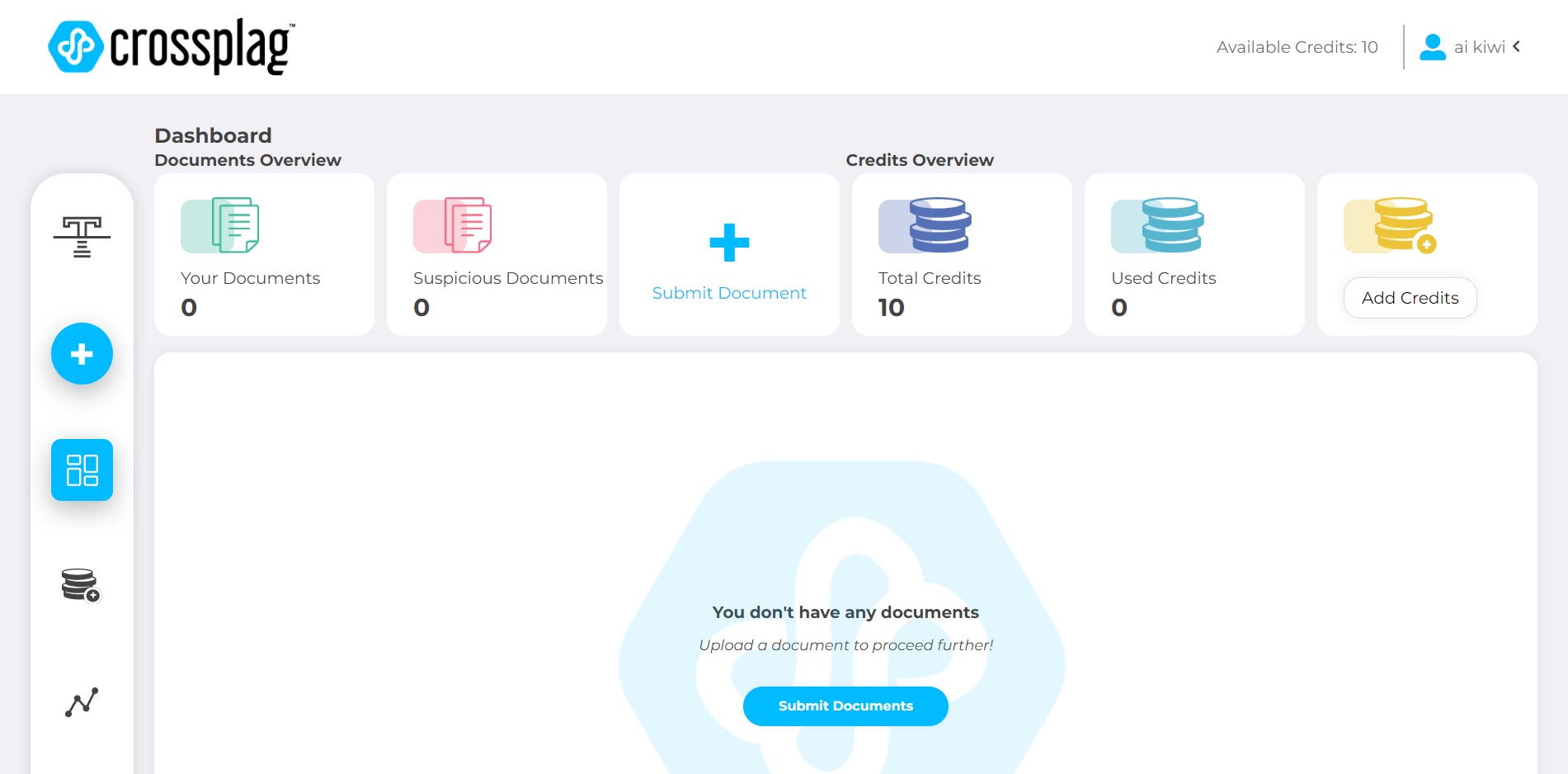Click the red Suspicious Documents icon
Viewport: 1568px width, 774px height.
pyautogui.click(x=453, y=225)
